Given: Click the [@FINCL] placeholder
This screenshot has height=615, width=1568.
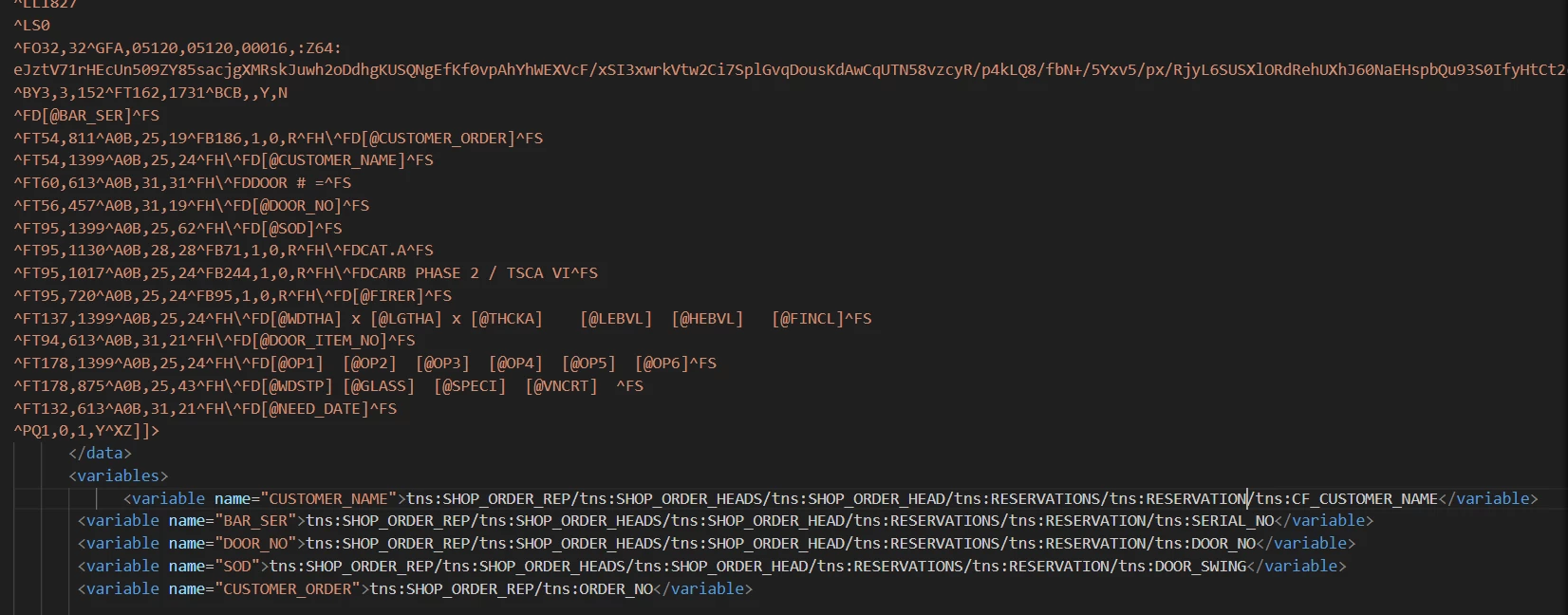Looking at the screenshot, I should 808,319.
